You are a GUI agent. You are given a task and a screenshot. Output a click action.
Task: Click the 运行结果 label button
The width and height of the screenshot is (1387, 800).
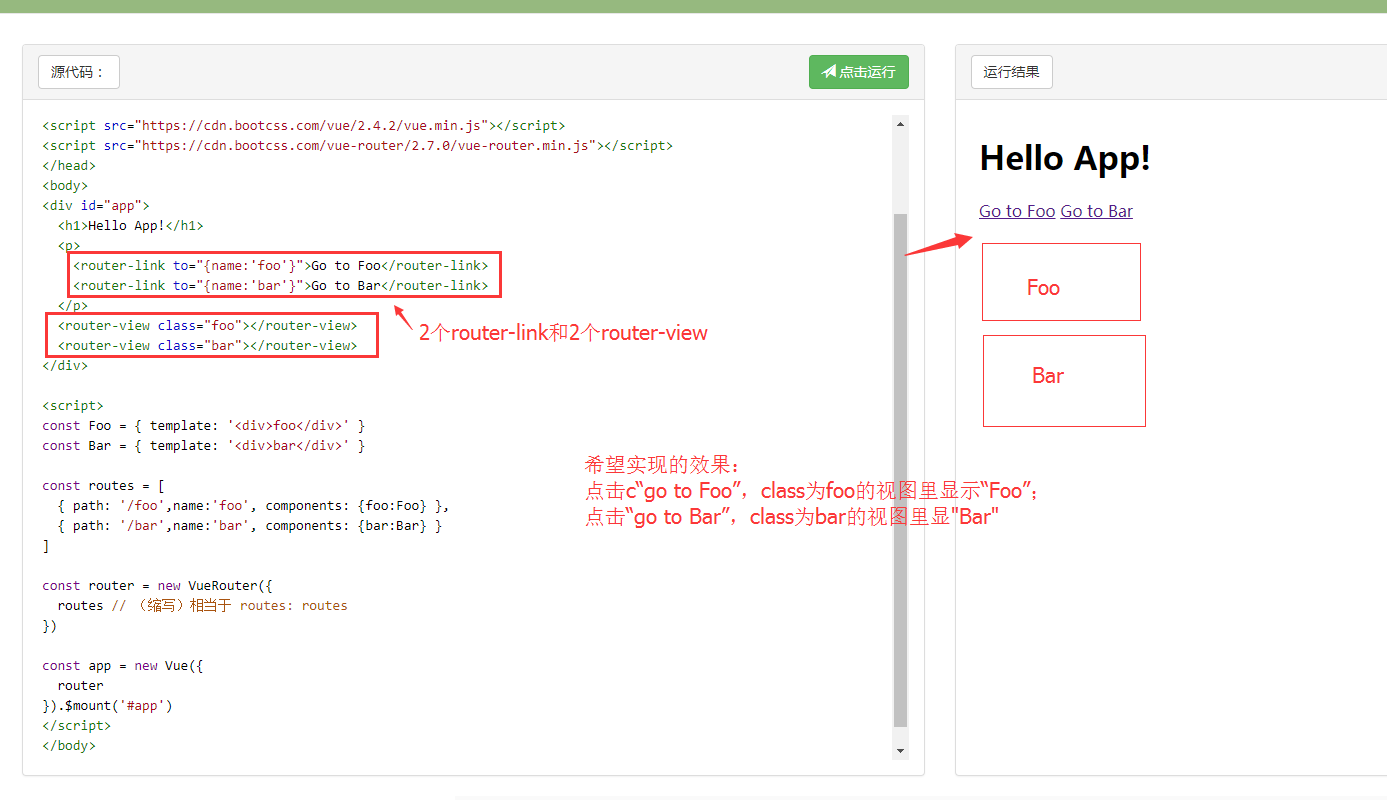pos(1011,72)
